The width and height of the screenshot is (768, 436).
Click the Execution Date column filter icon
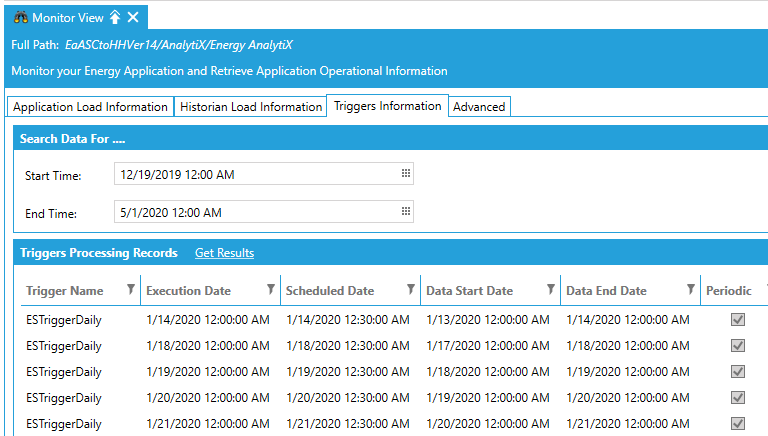point(271,290)
